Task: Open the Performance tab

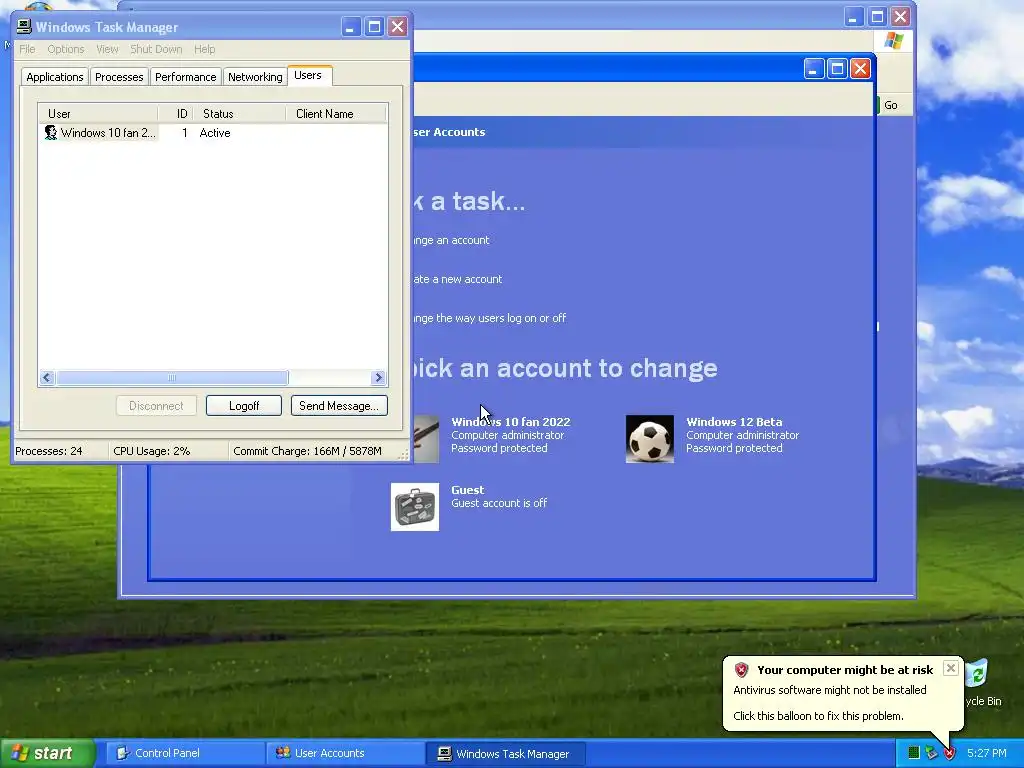Action: (x=185, y=76)
